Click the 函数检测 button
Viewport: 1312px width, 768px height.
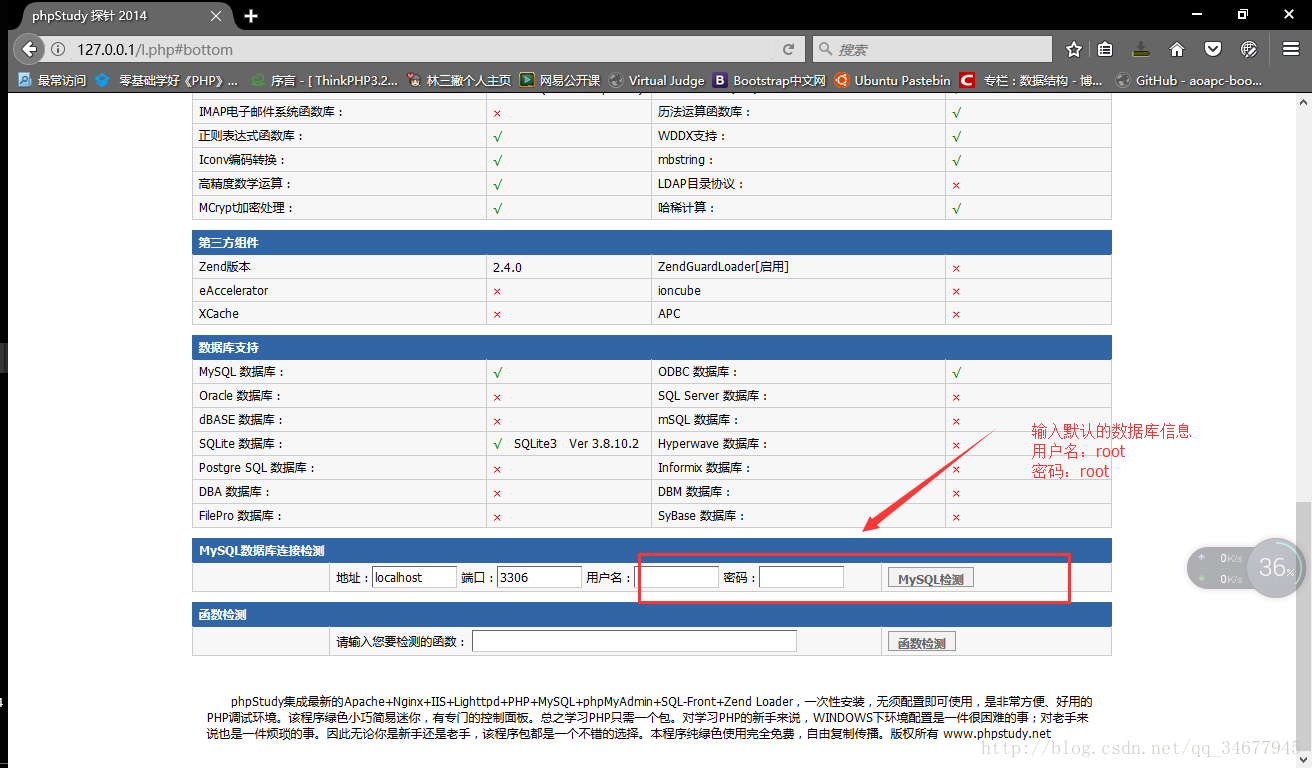(x=921, y=642)
